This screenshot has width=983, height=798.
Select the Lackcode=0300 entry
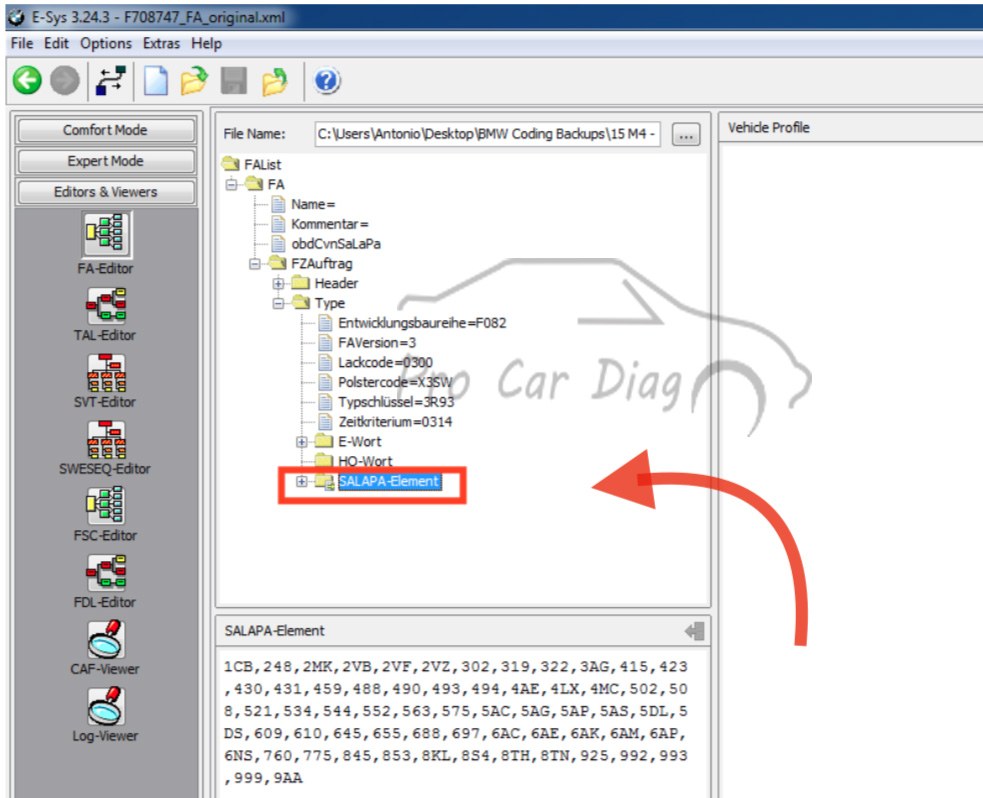(x=385, y=362)
